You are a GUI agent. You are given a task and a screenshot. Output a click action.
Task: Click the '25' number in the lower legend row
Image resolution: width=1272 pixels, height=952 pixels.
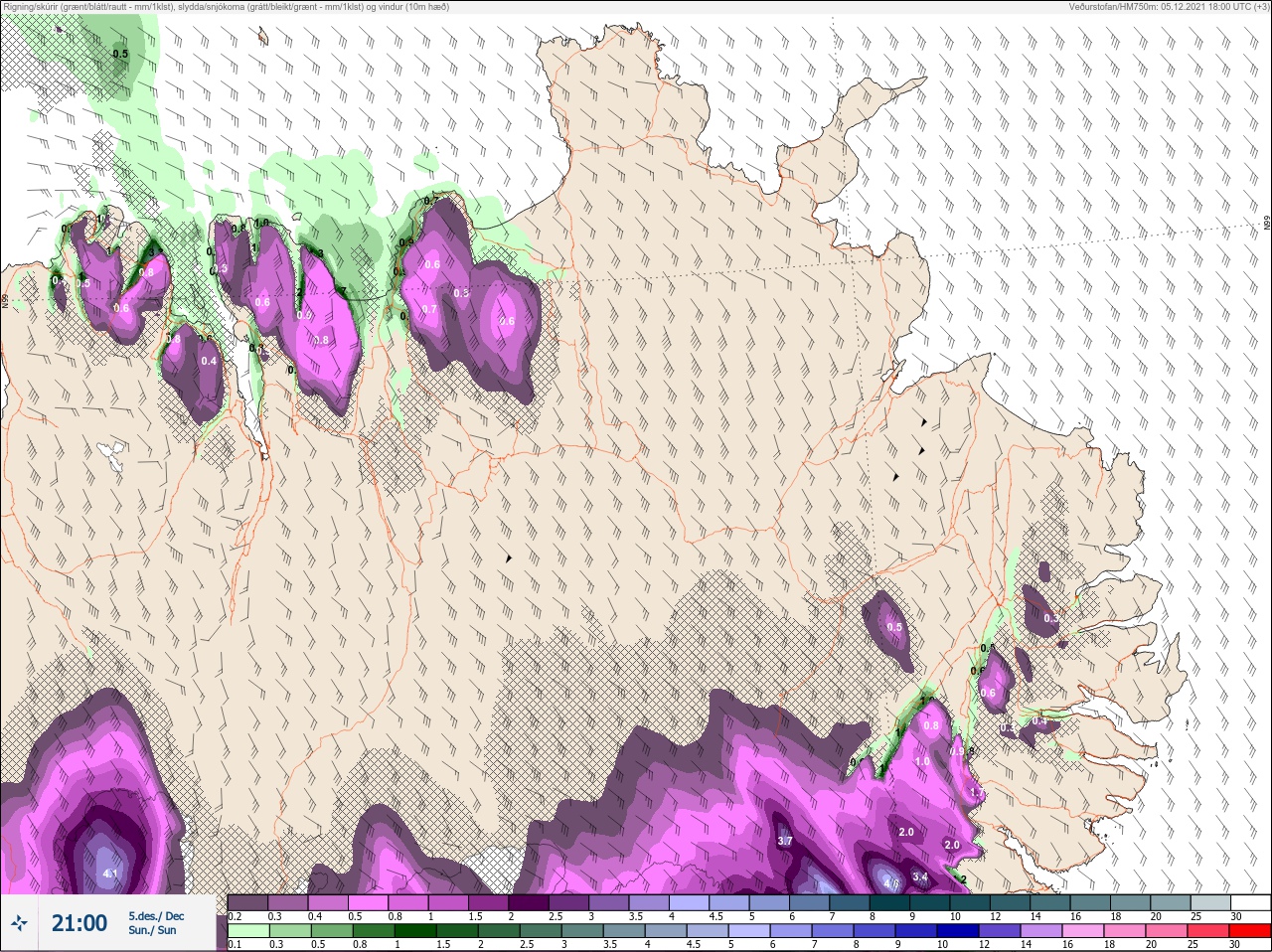click(1194, 944)
